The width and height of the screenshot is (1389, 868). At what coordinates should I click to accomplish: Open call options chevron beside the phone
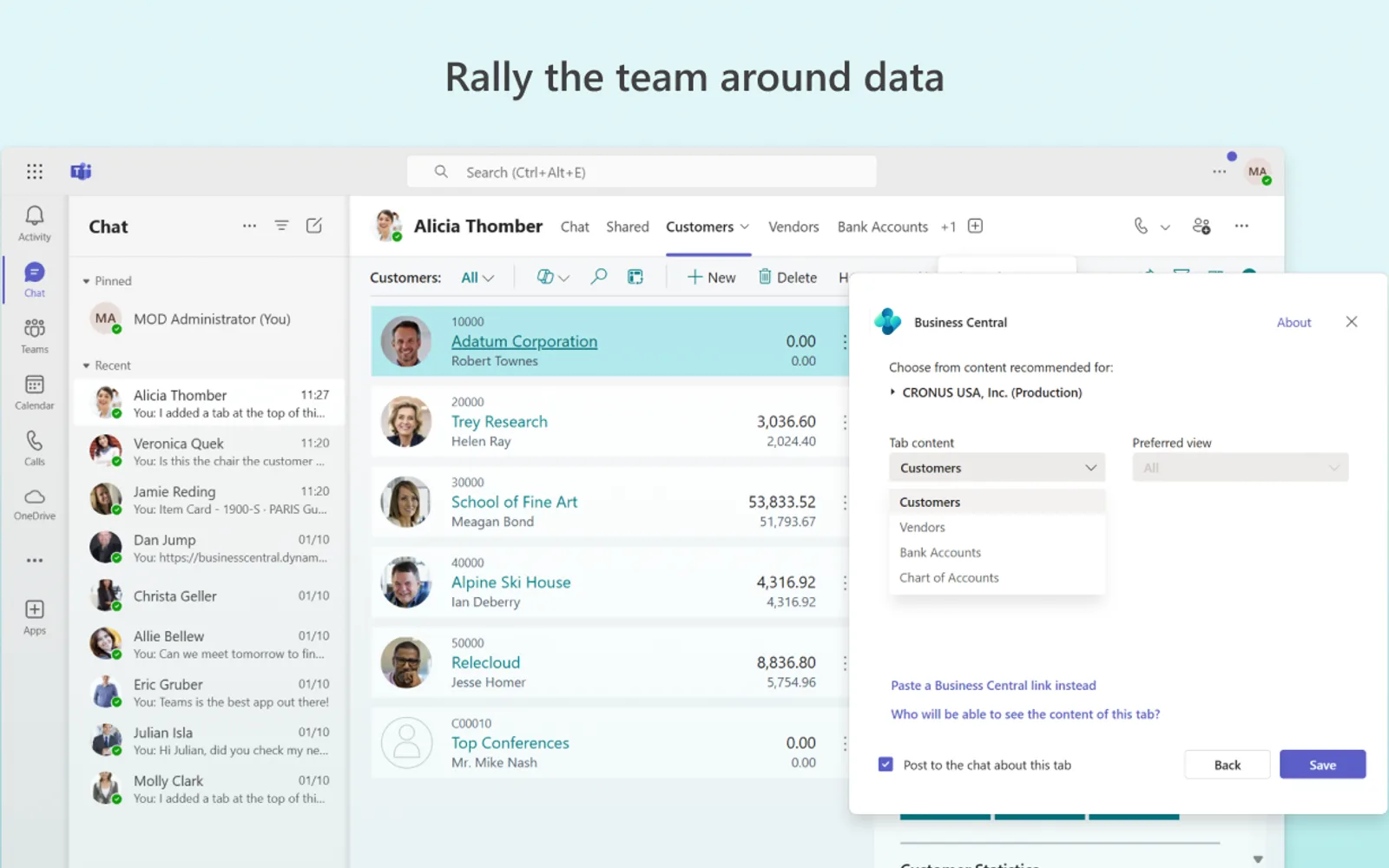1166,227
